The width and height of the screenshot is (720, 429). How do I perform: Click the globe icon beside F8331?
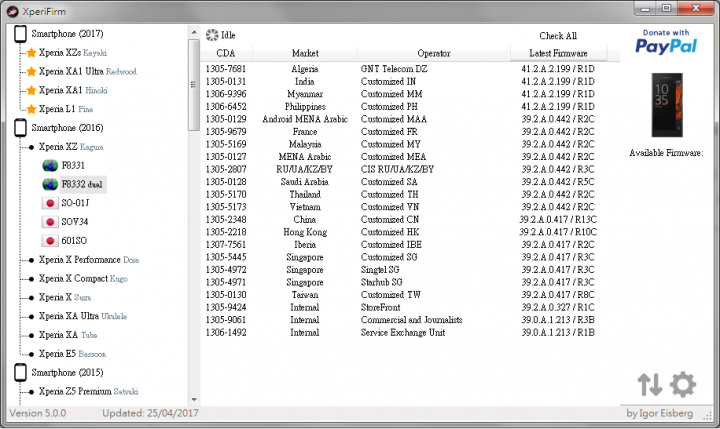[x=50, y=165]
